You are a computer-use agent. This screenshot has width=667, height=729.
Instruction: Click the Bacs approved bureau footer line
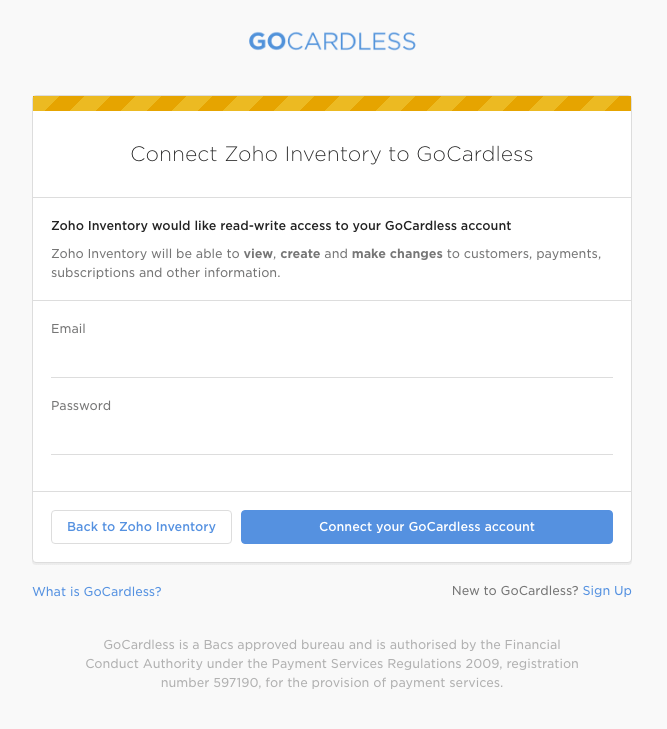click(x=332, y=645)
